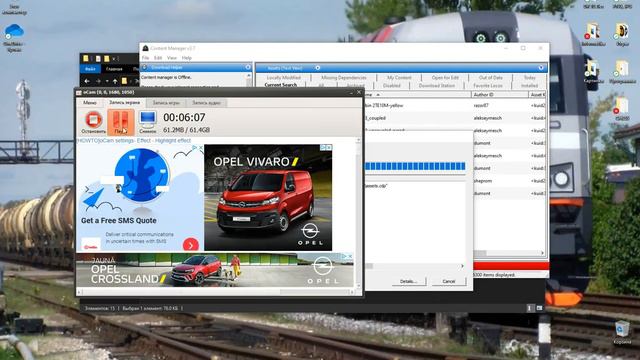Select the Disabled filter tab
Viewport: 640px width, 360px height.
[x=391, y=86]
